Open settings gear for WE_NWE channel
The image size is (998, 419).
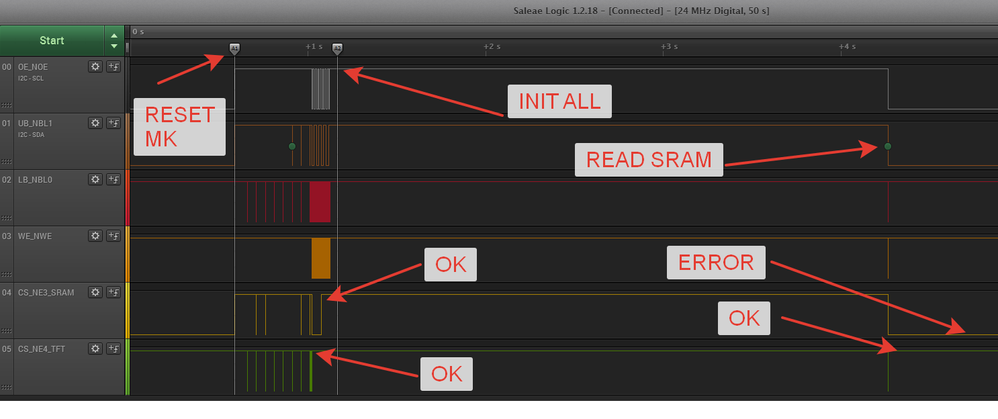pos(95,236)
